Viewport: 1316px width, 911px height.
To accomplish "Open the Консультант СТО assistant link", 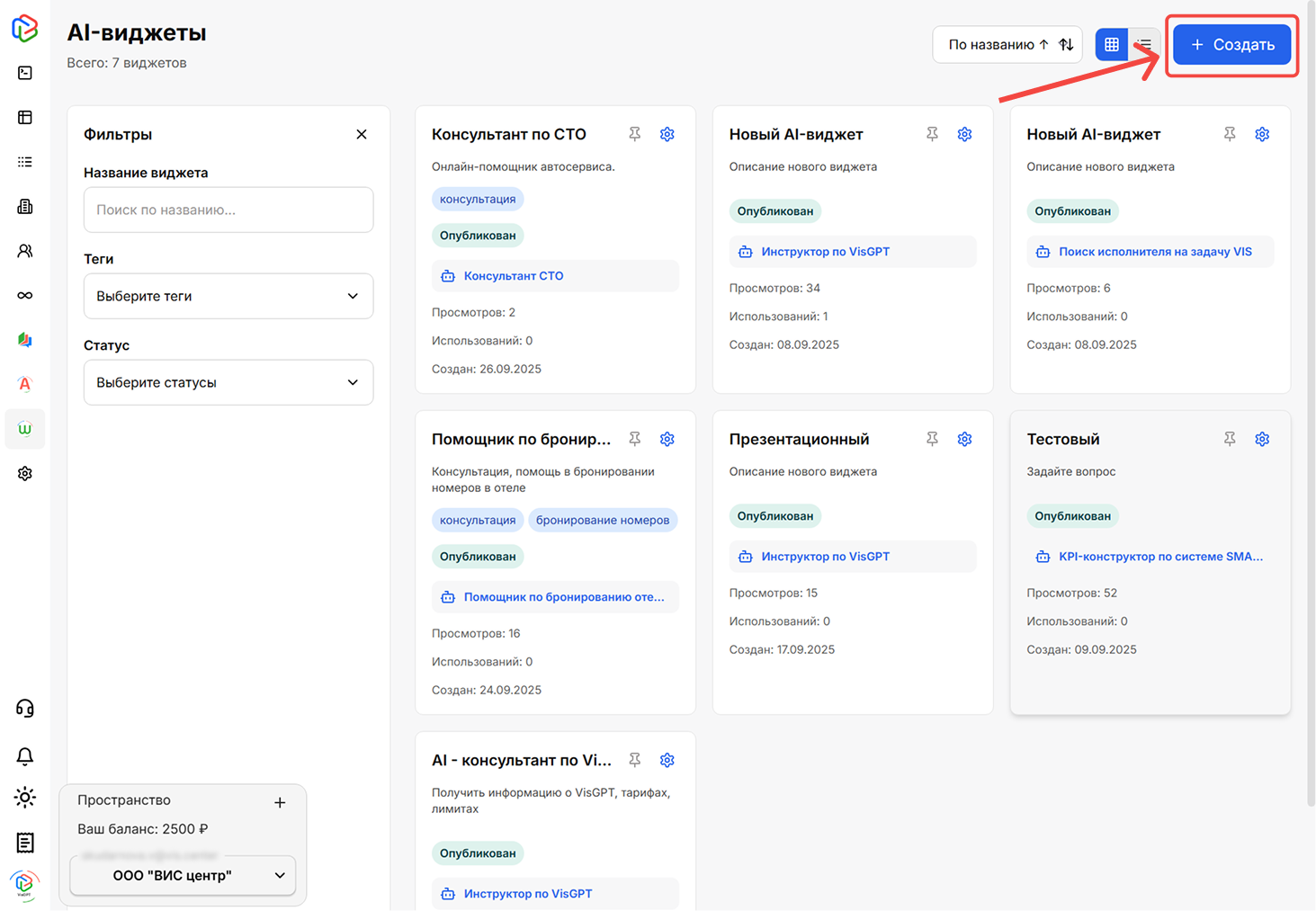I will (513, 276).
